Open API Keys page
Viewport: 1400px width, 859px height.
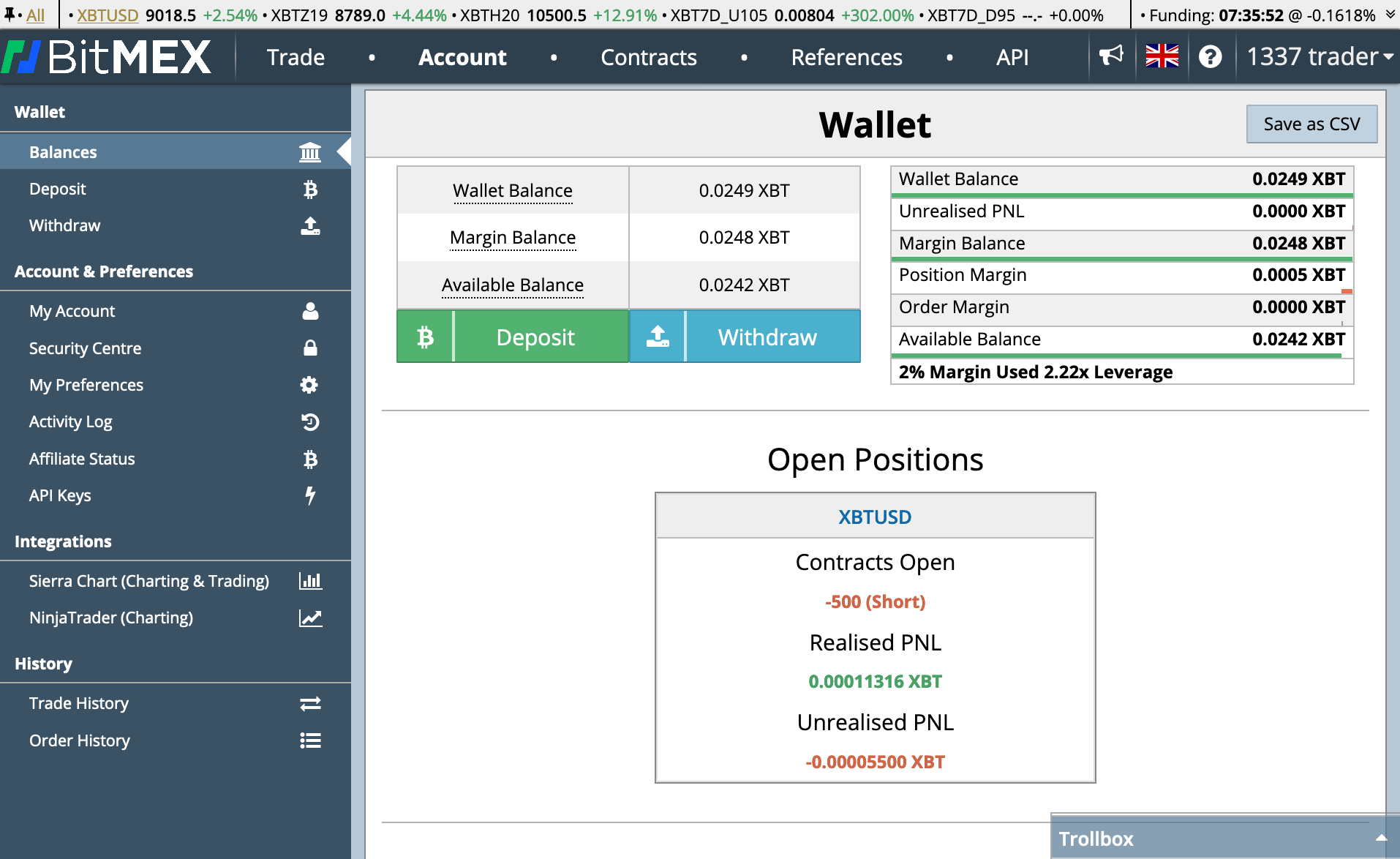(176, 495)
